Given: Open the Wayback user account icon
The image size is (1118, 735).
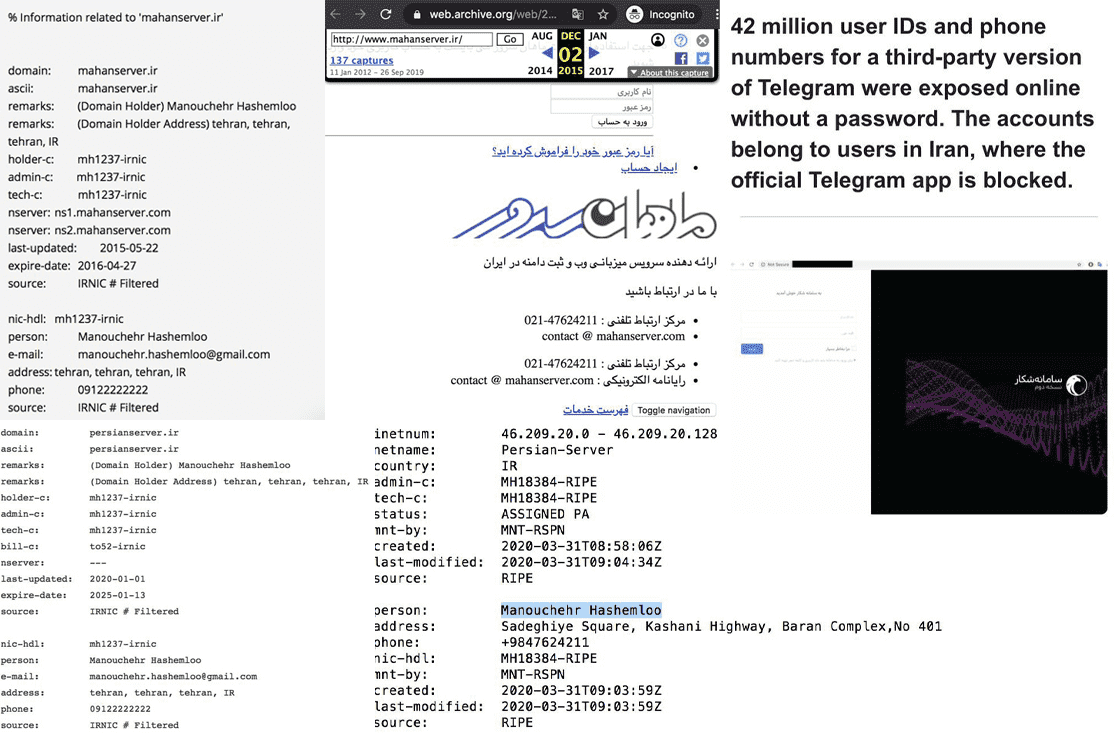Looking at the screenshot, I should tap(657, 41).
